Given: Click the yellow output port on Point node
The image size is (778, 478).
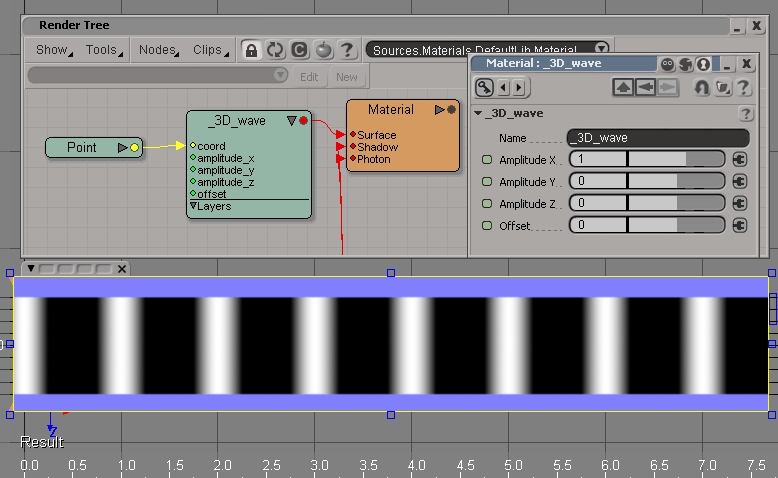Looking at the screenshot, I should 134,147.
